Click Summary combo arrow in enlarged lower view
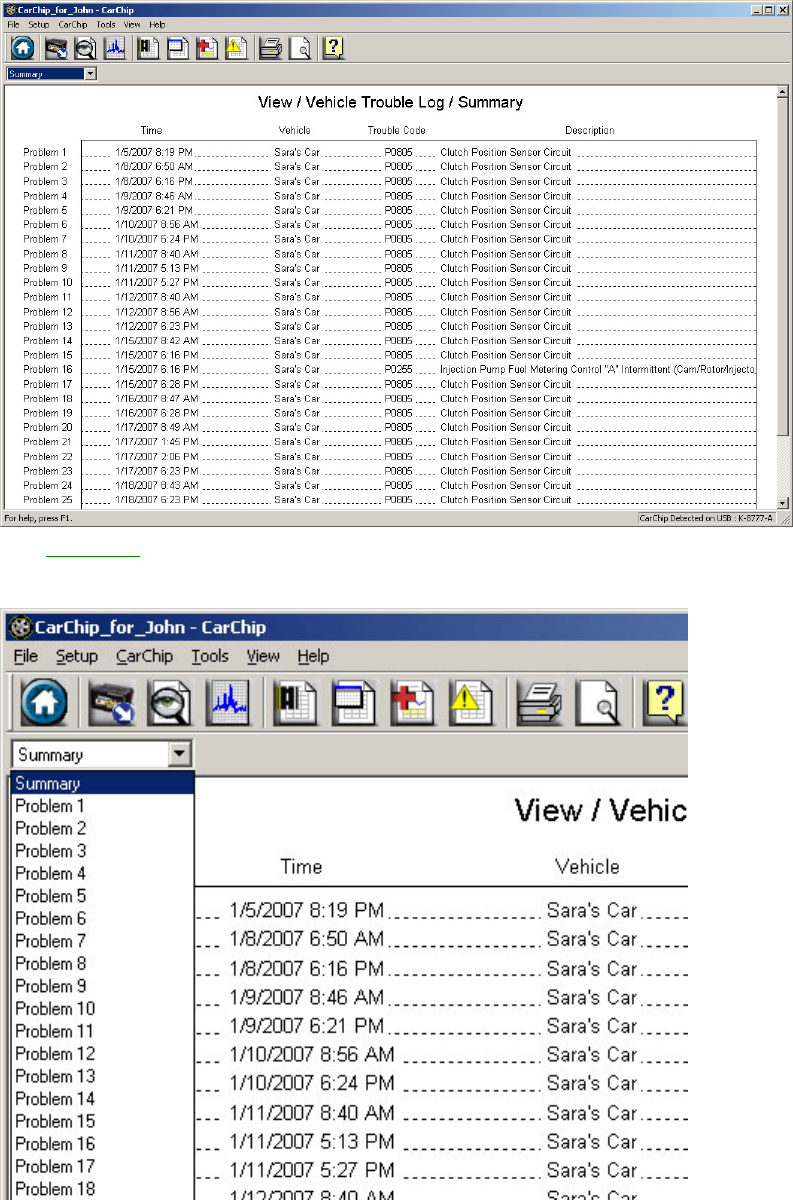793x1200 pixels. tap(180, 755)
